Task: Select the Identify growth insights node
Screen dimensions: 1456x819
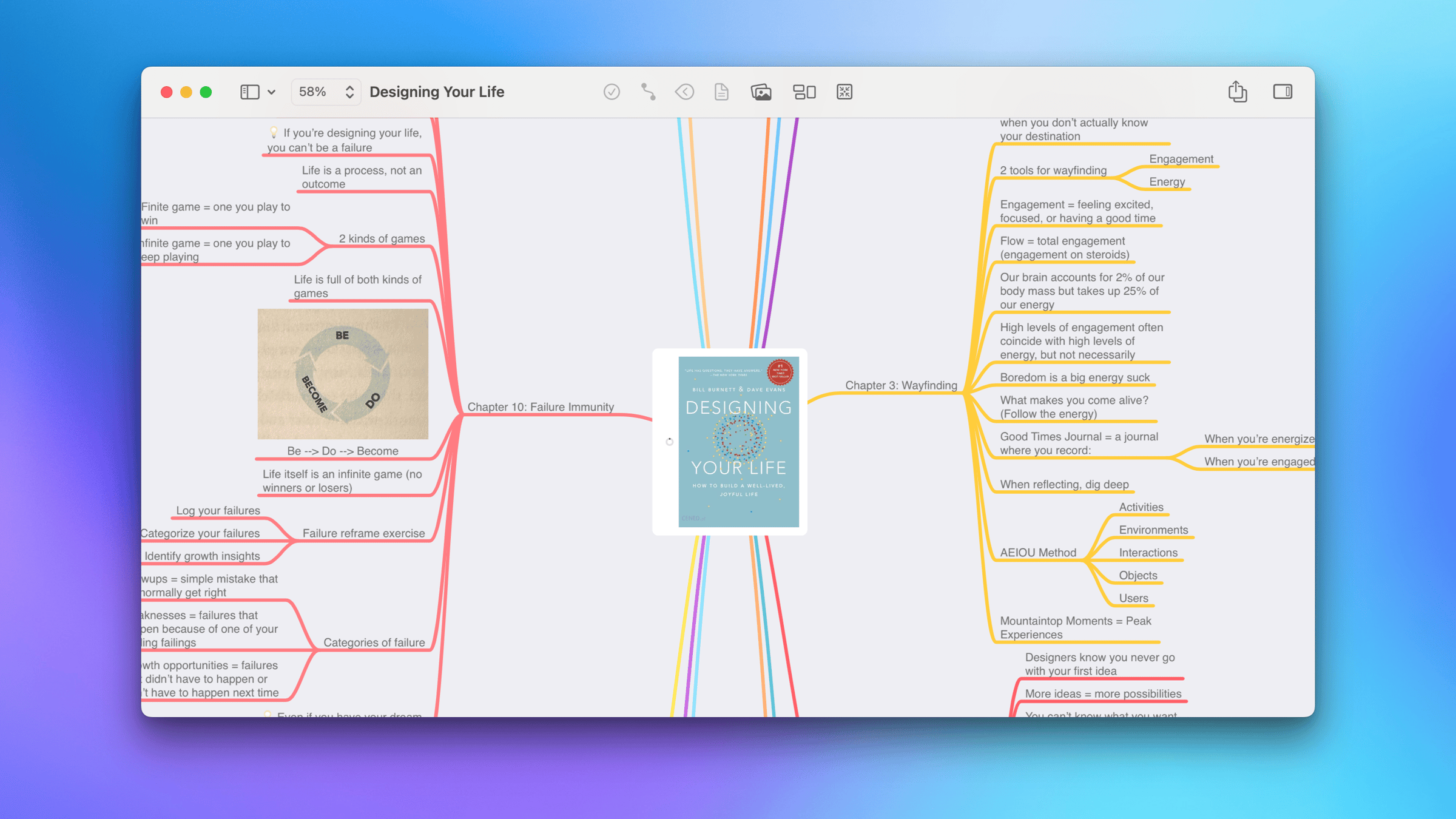Action: point(202,556)
